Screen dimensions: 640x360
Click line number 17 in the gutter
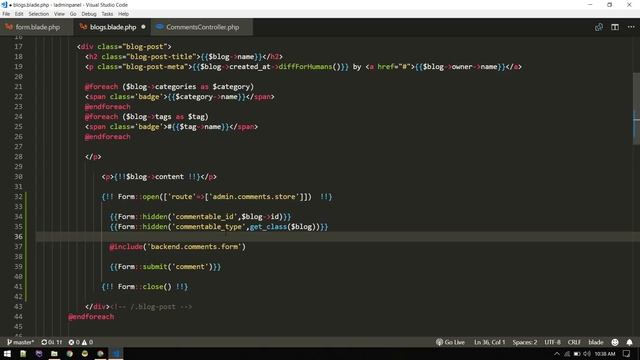point(18,47)
